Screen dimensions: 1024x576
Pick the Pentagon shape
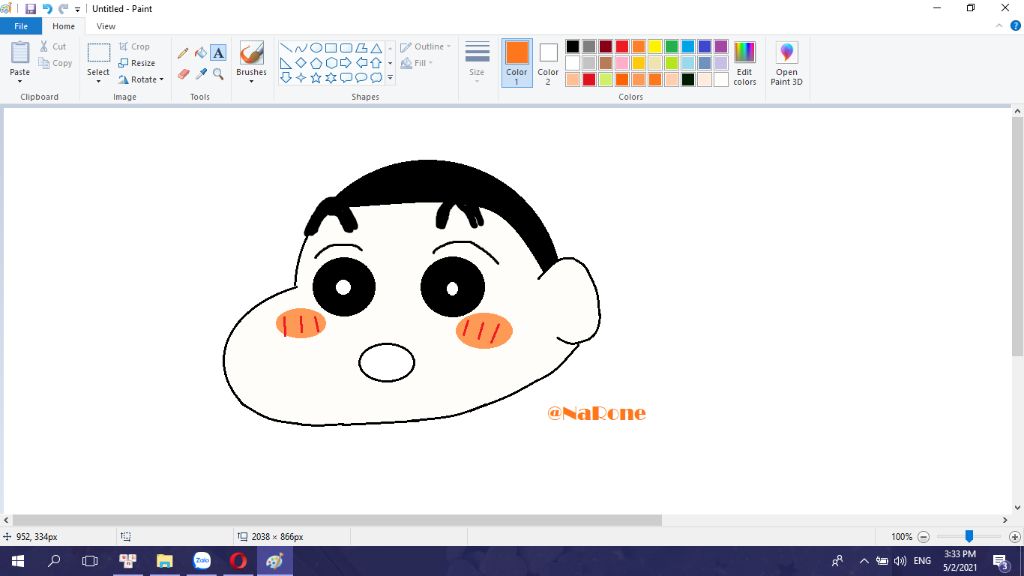point(316,63)
